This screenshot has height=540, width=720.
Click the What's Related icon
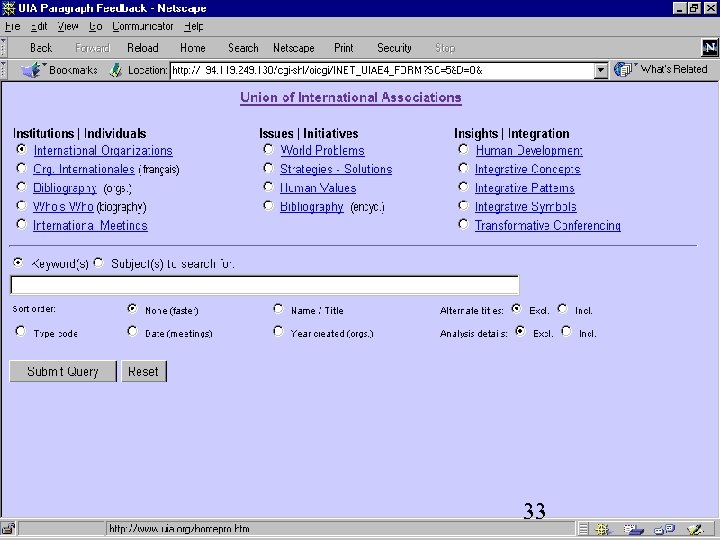tap(623, 69)
